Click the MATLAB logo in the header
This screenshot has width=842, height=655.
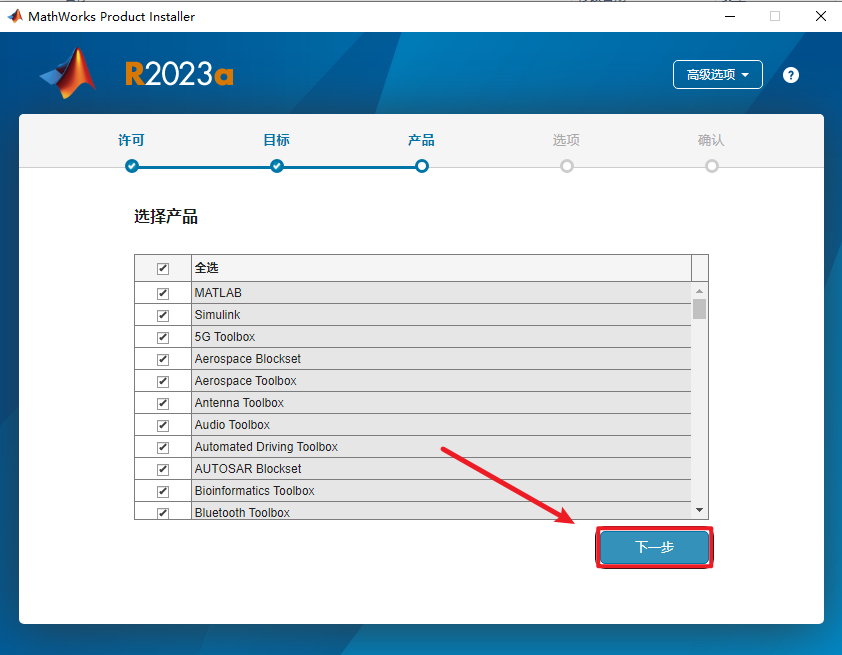[x=68, y=73]
